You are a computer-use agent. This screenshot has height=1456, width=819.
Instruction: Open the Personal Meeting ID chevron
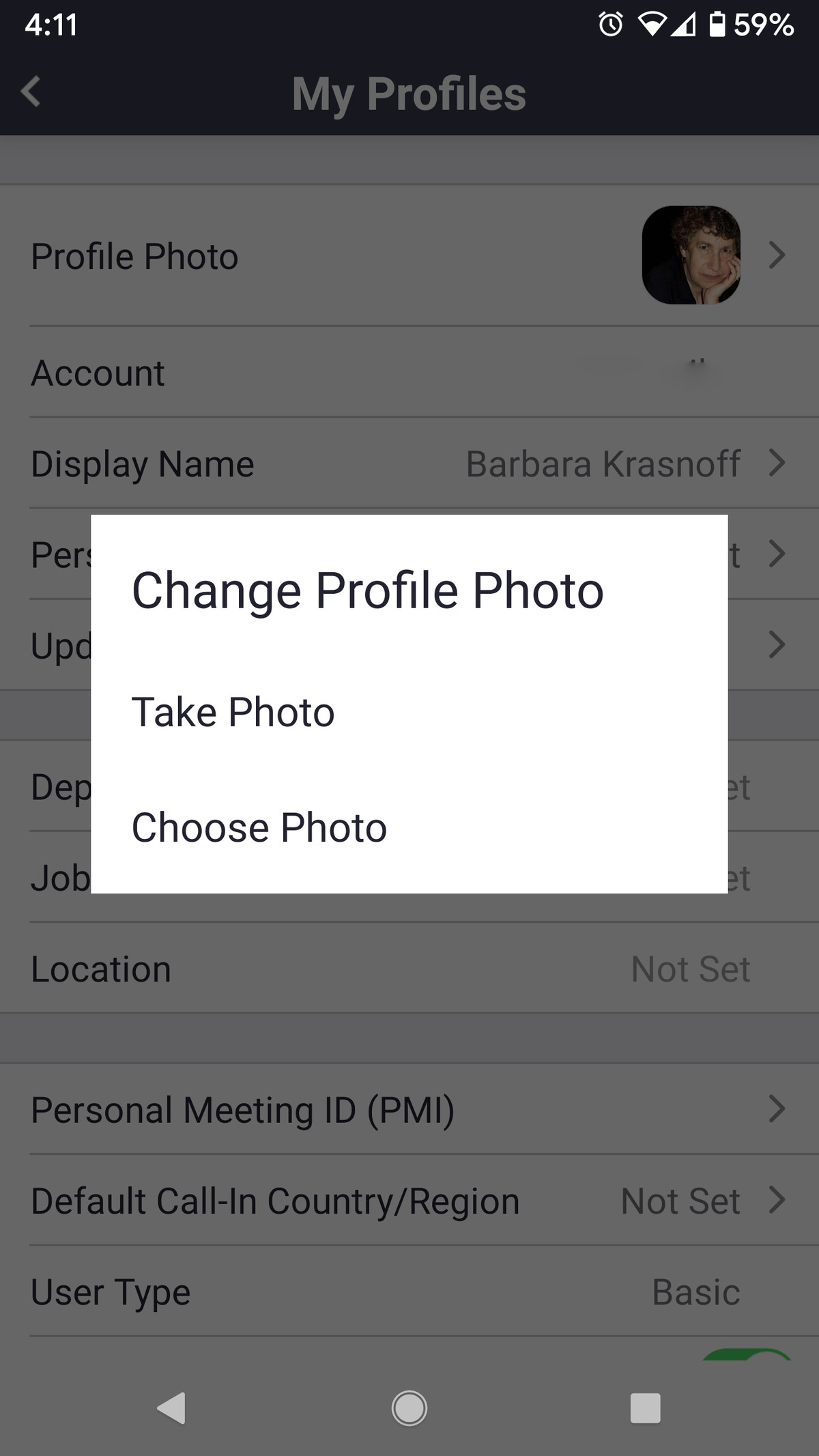point(777,1109)
